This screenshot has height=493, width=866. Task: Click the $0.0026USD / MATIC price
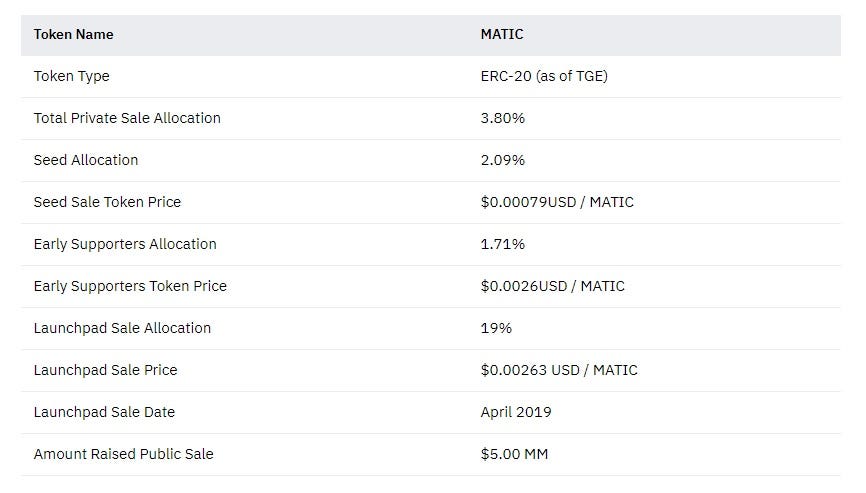pos(552,286)
